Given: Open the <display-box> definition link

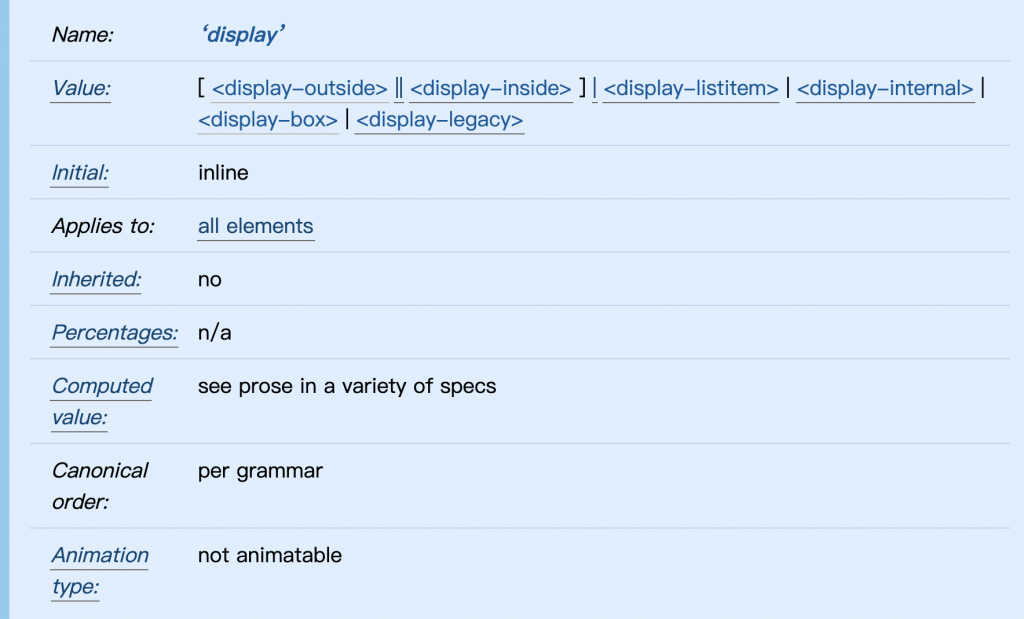Looking at the screenshot, I should click(x=268, y=120).
